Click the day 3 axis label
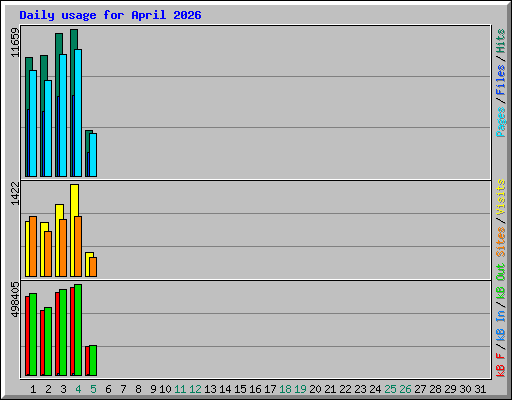This screenshot has width=512, height=400. coord(63,389)
